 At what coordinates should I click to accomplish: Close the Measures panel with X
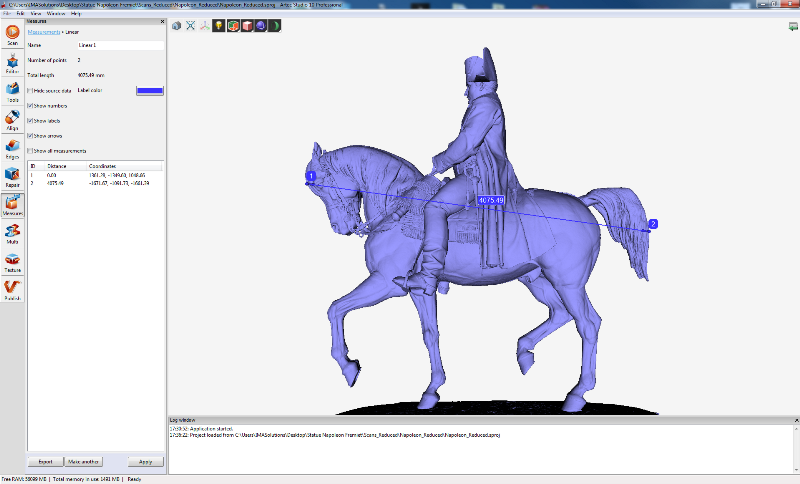162,21
